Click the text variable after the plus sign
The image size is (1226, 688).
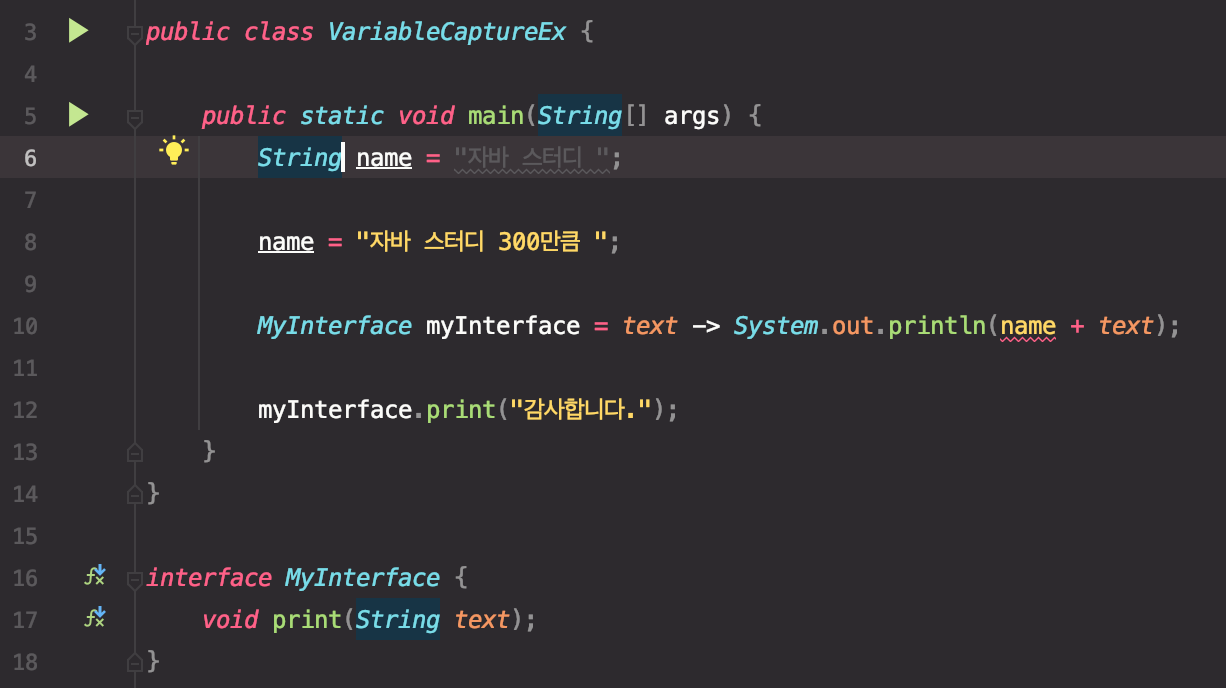1126,326
